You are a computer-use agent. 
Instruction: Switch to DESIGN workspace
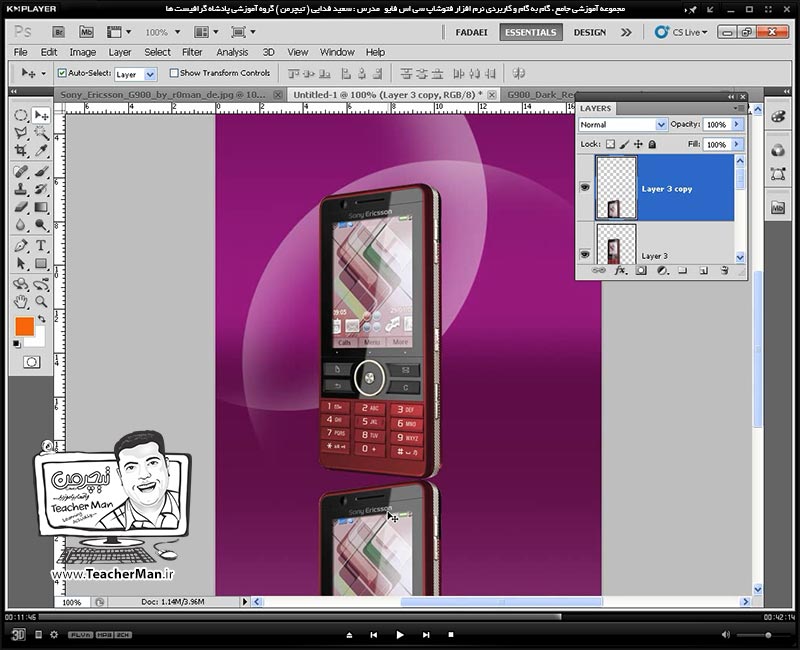590,32
